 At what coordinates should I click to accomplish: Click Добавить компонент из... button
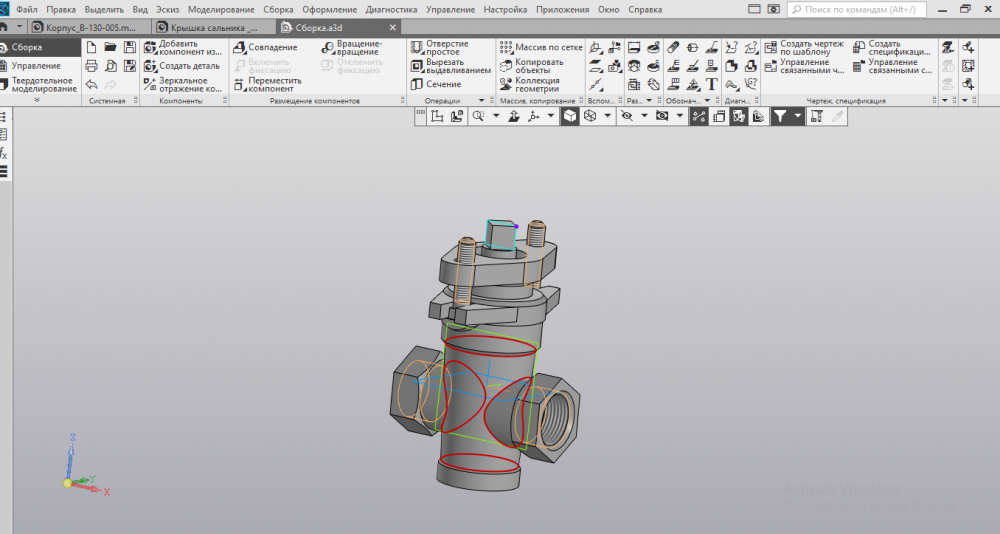point(183,47)
